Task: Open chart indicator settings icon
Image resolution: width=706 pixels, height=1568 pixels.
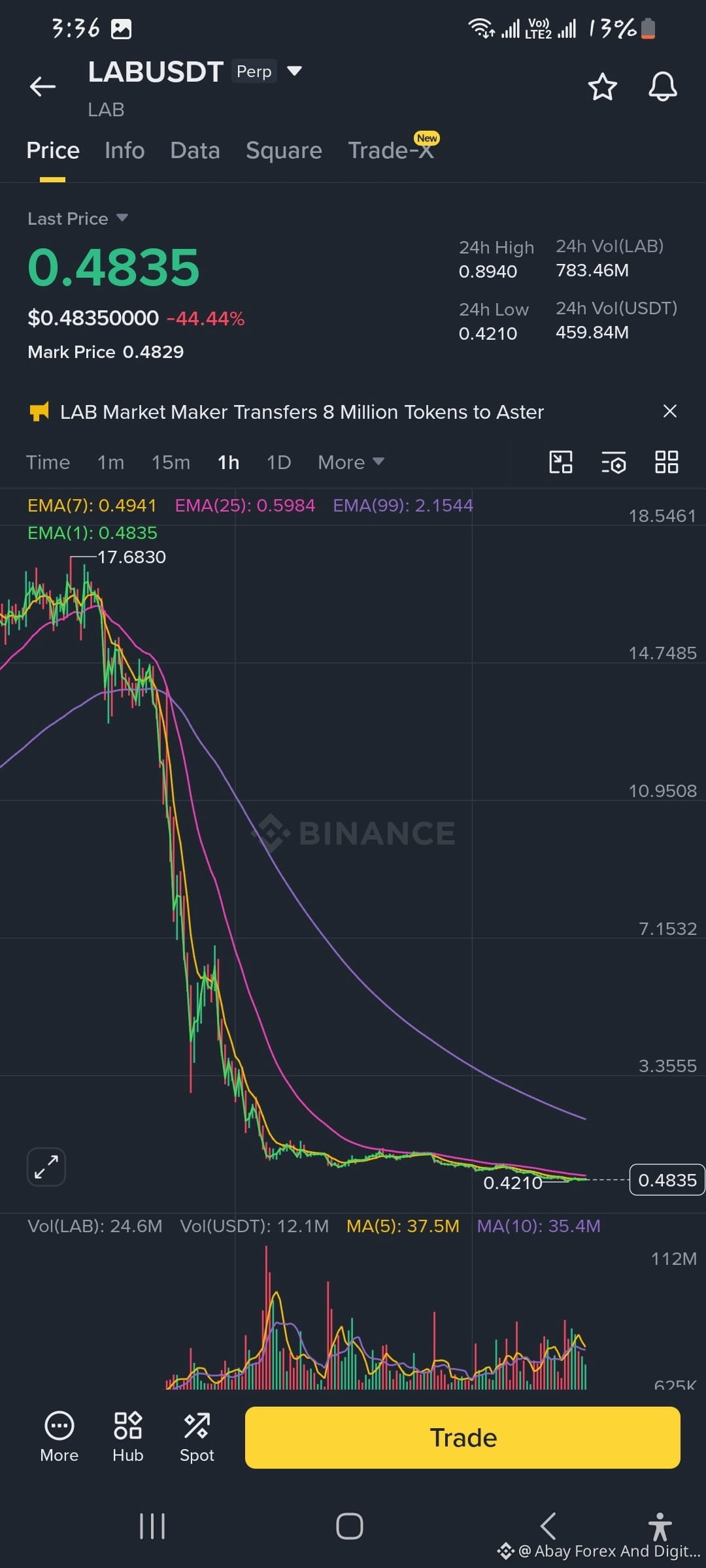Action: coord(614,462)
